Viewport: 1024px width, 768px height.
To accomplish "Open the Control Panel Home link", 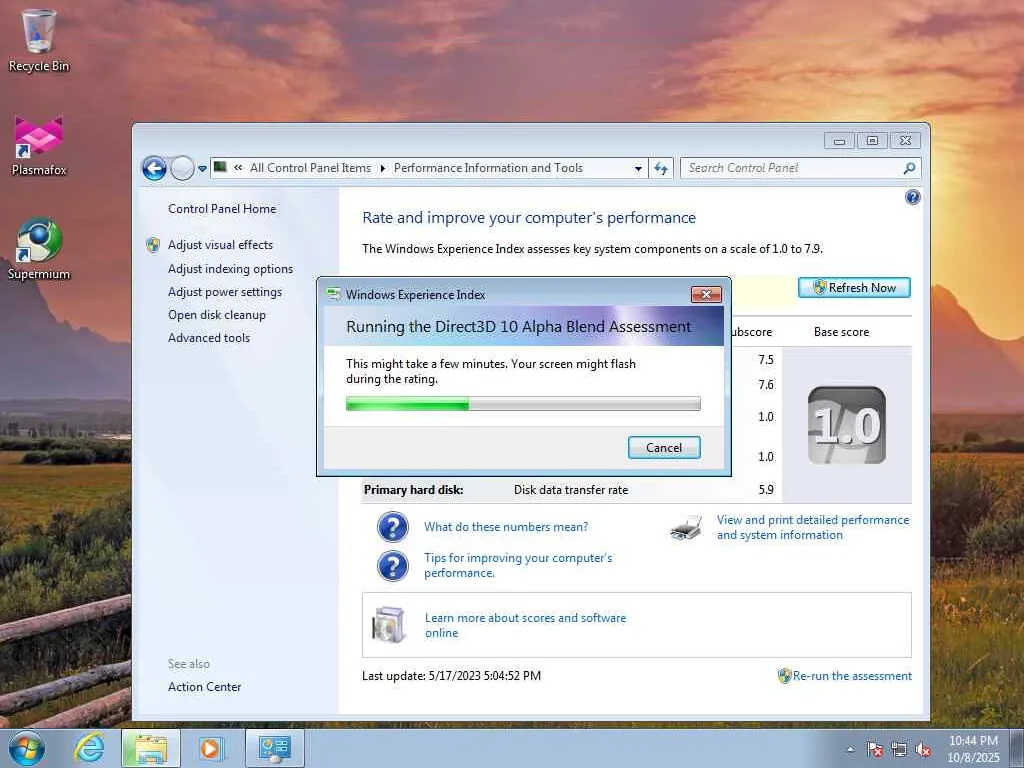I will tap(222, 209).
